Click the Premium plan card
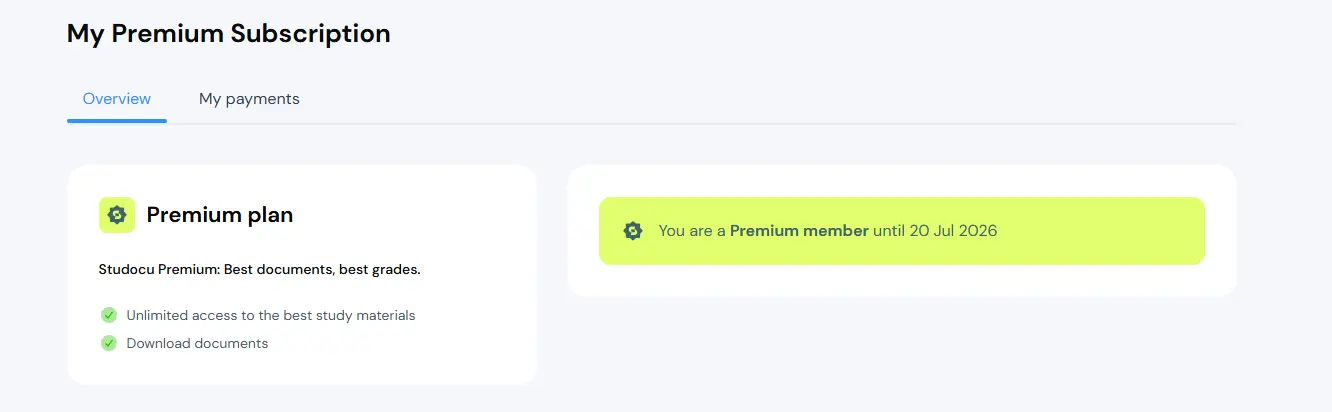 (x=302, y=274)
